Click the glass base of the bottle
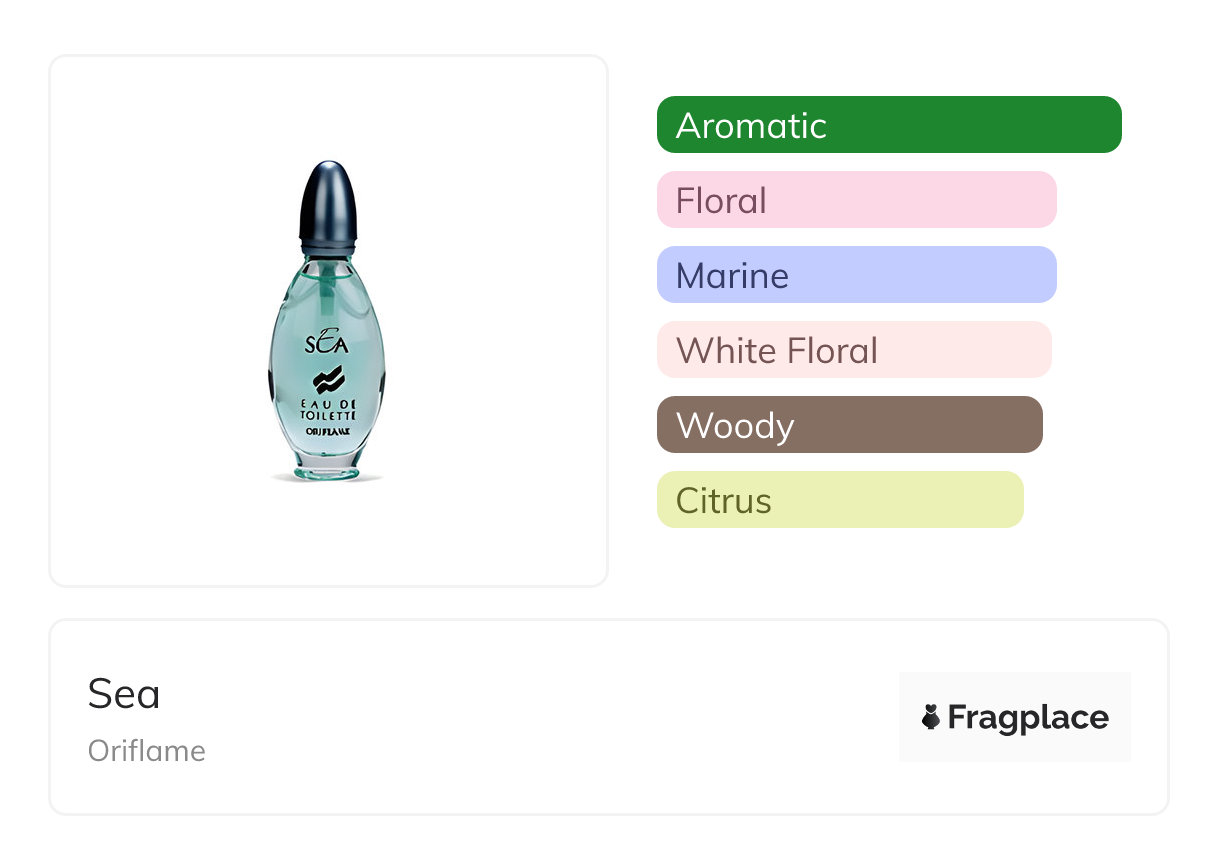 pyautogui.click(x=327, y=467)
